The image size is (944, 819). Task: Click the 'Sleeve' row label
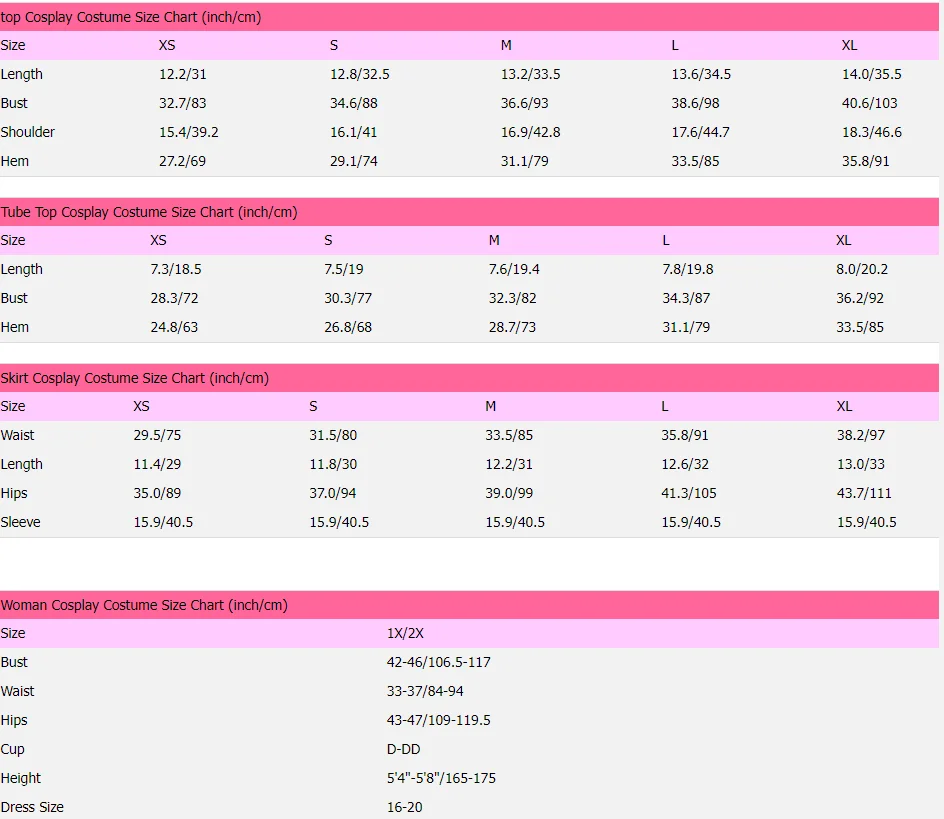coord(20,522)
